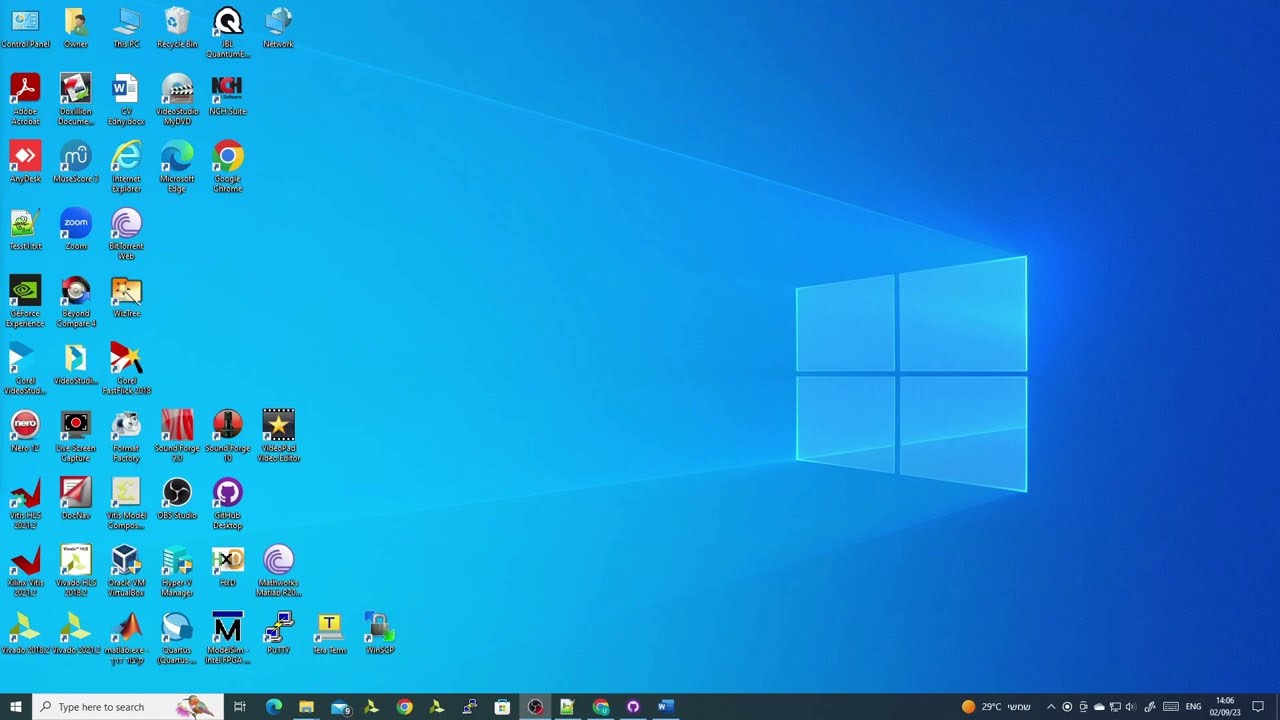Open the OBS Studio desktop shortcut

click(177, 498)
